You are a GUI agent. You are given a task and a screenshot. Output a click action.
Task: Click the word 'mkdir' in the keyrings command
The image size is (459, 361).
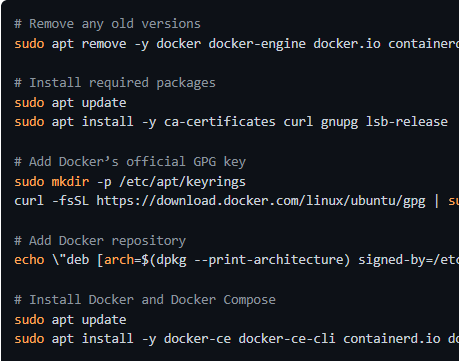point(70,182)
